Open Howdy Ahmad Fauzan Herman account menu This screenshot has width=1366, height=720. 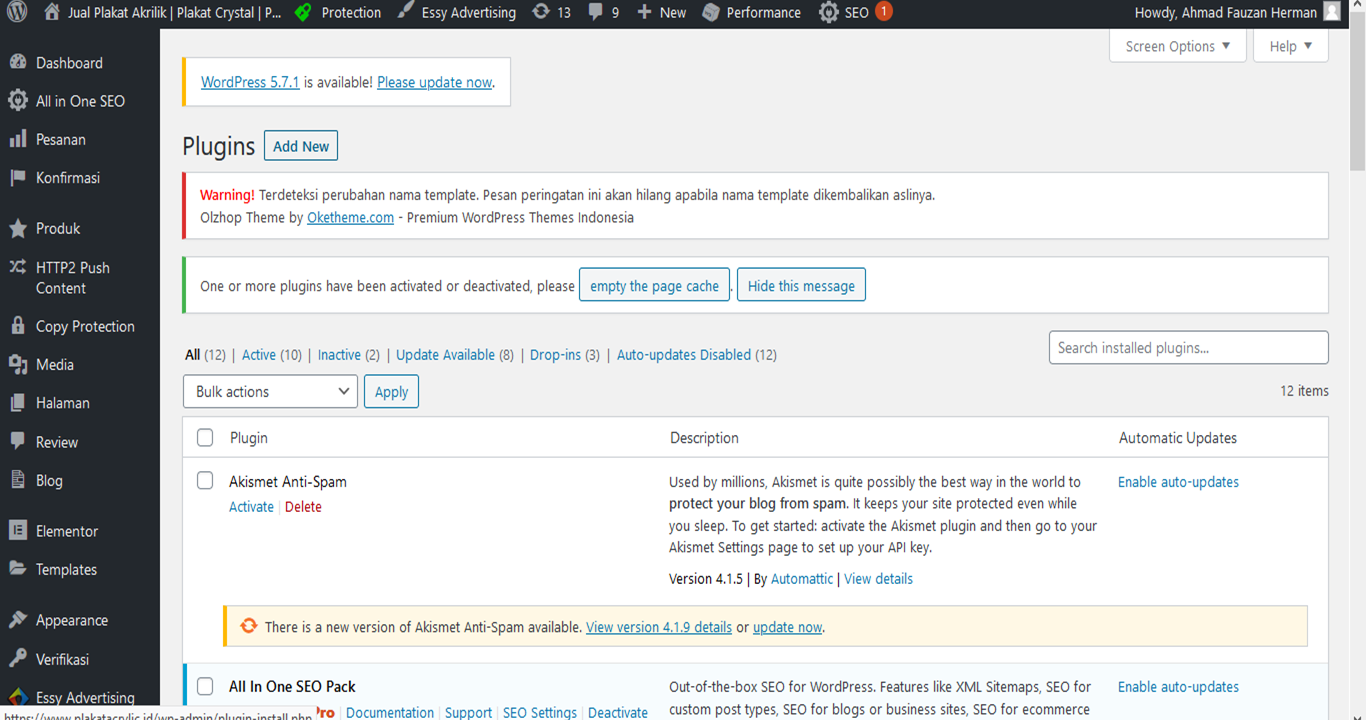click(x=1237, y=12)
